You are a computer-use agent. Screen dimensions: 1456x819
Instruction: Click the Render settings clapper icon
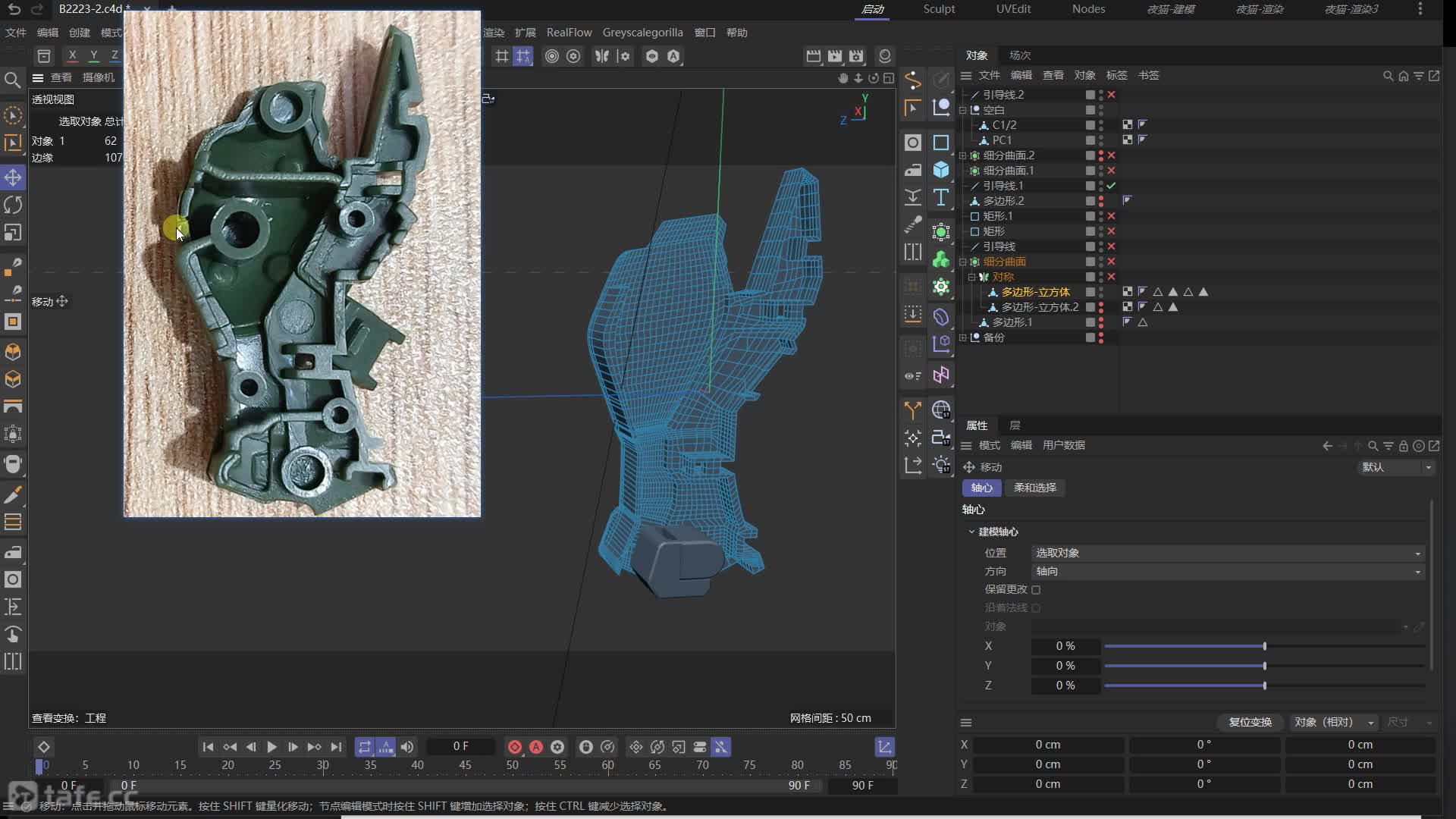pyautogui.click(x=856, y=56)
